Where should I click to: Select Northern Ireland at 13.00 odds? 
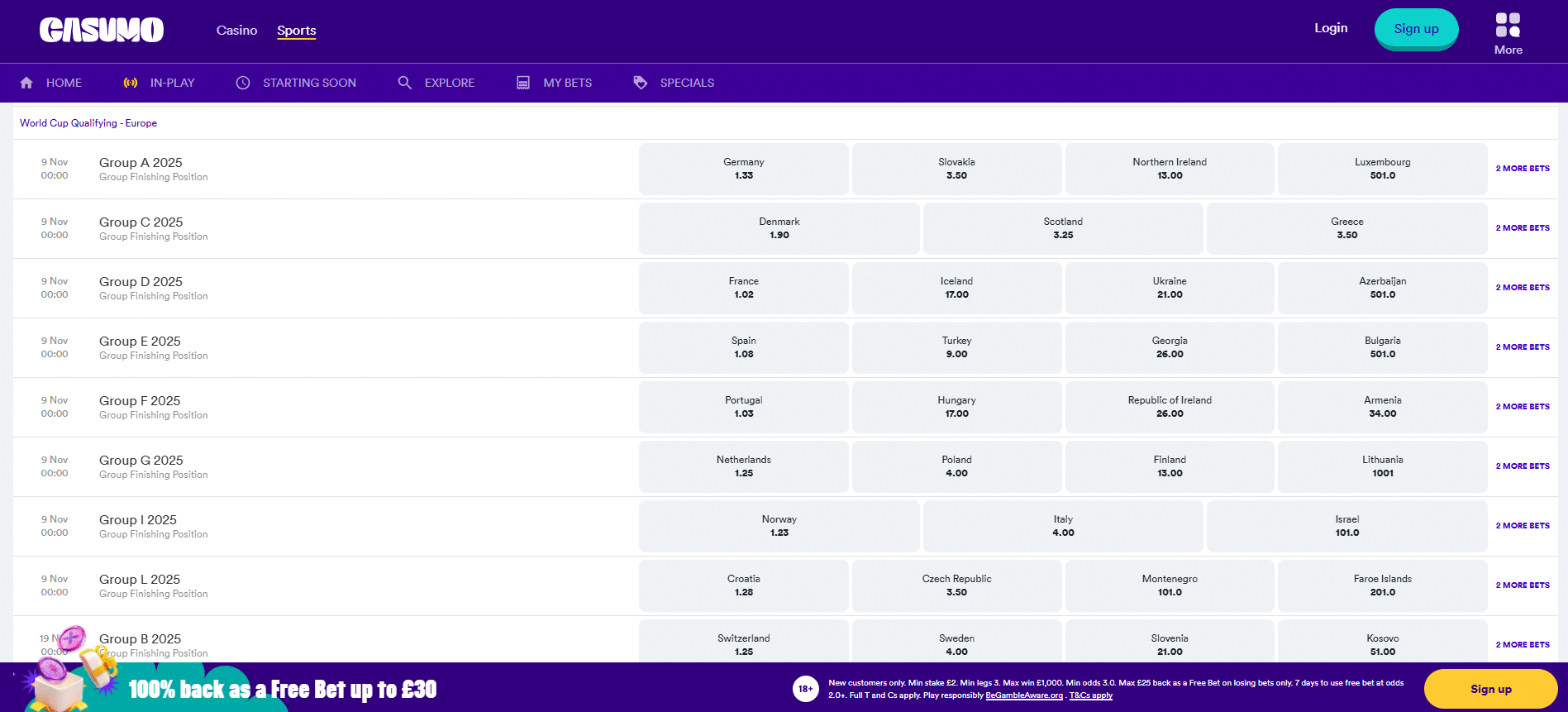(x=1170, y=169)
